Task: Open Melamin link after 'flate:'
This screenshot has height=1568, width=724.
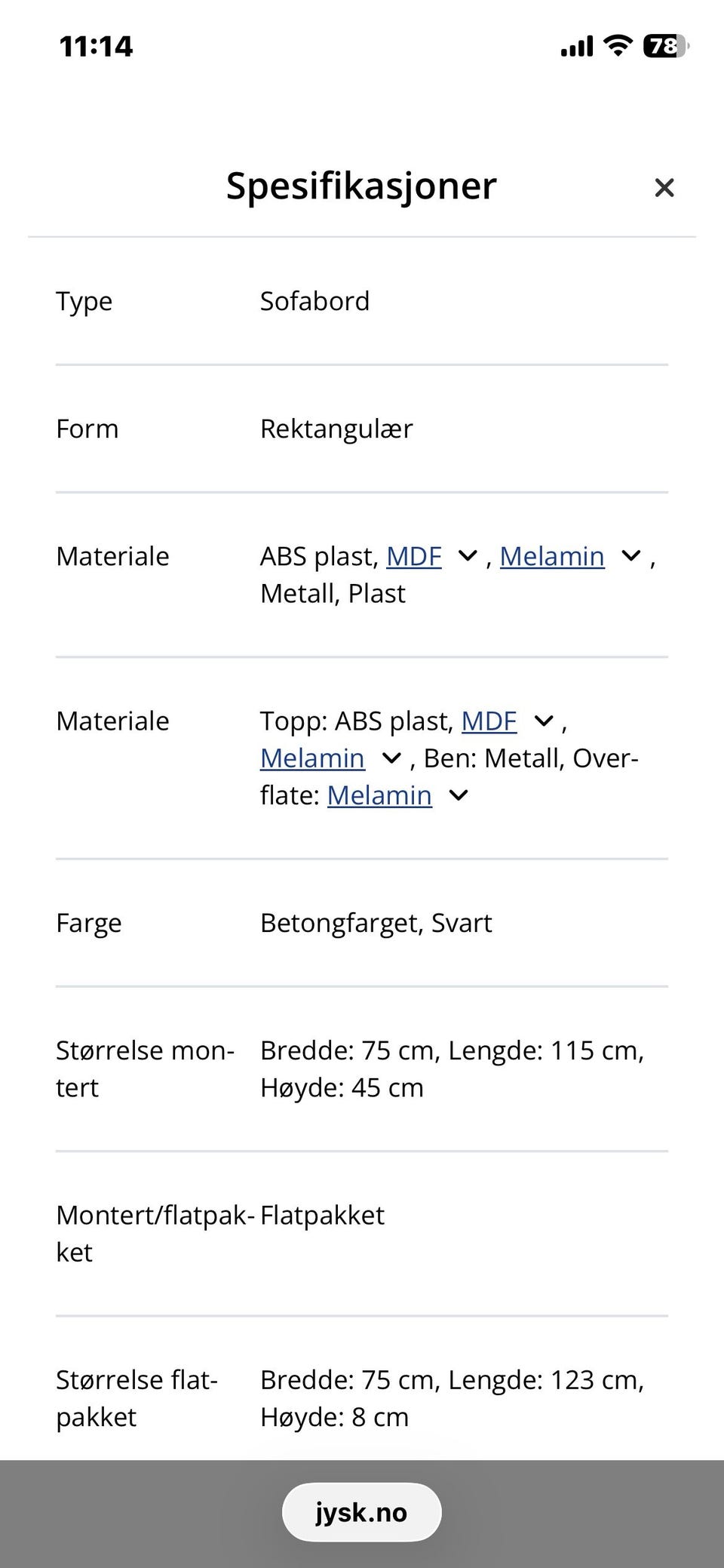Action: tap(379, 795)
